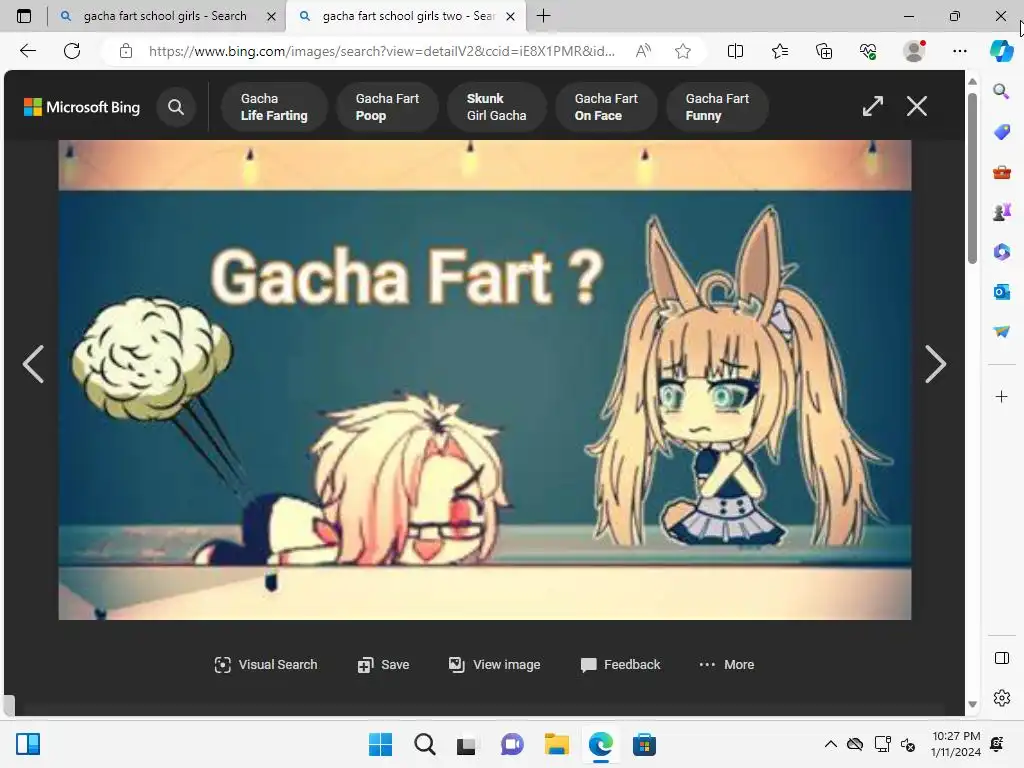Open Tools briefcase in sidebar
The height and width of the screenshot is (768, 1024).
1001,172
